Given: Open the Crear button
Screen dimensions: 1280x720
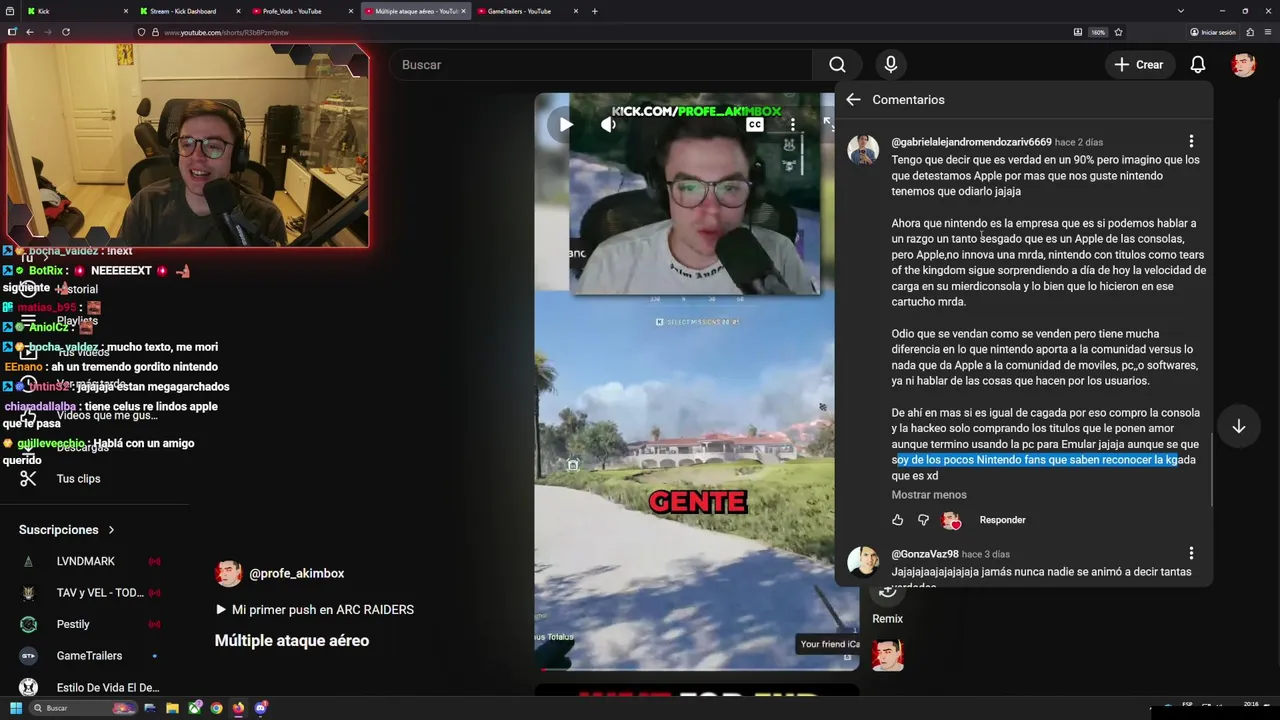Looking at the screenshot, I should 1139,65.
